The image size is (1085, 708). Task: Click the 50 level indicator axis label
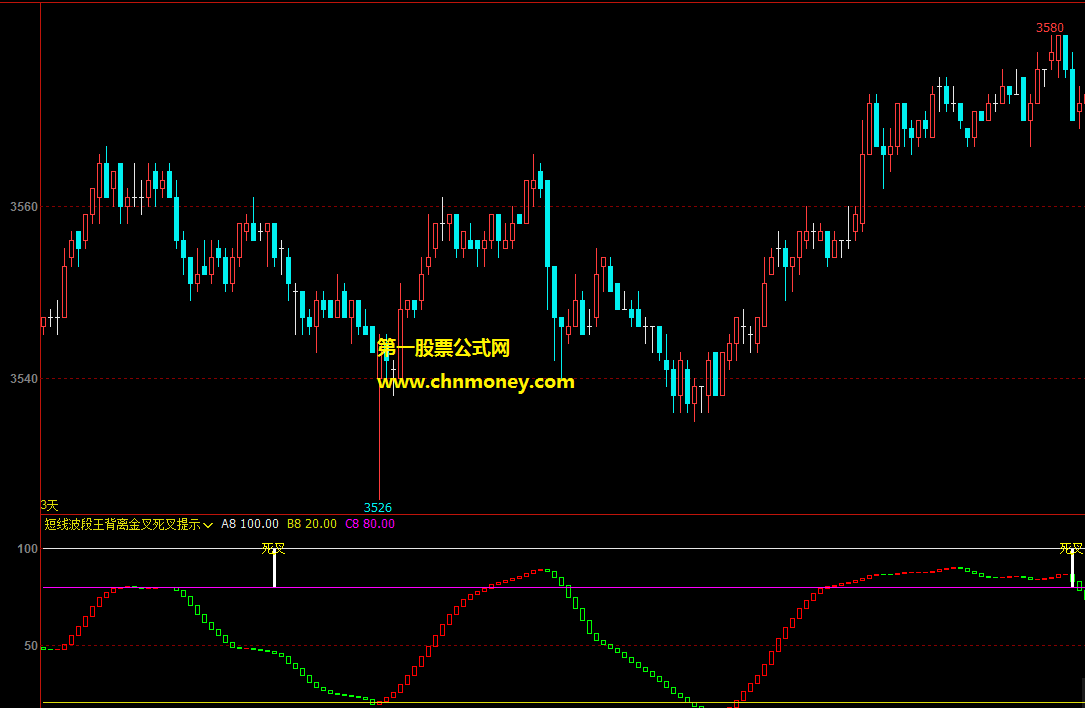(31, 646)
